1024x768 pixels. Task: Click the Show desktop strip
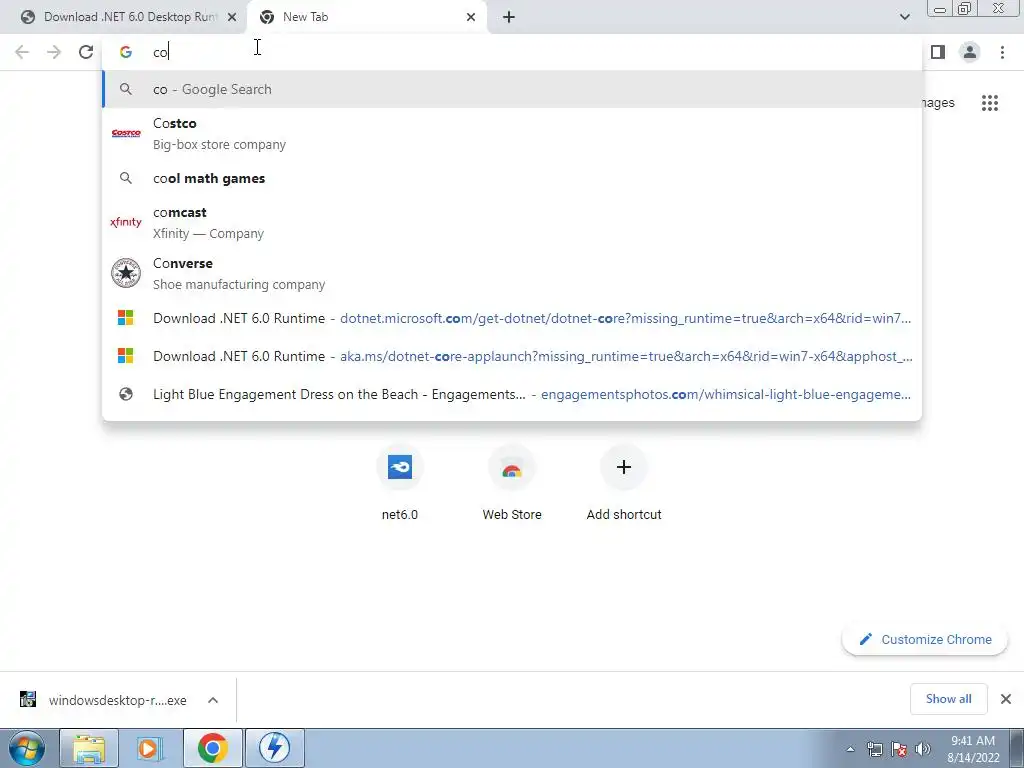1016,748
